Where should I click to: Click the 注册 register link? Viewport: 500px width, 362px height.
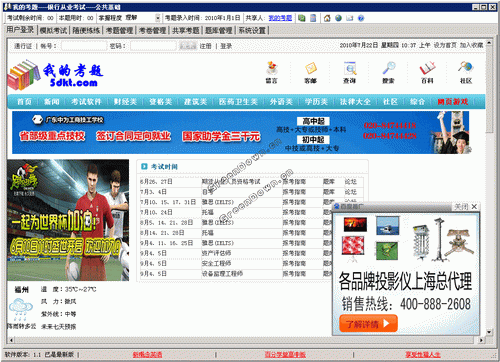coord(205,46)
